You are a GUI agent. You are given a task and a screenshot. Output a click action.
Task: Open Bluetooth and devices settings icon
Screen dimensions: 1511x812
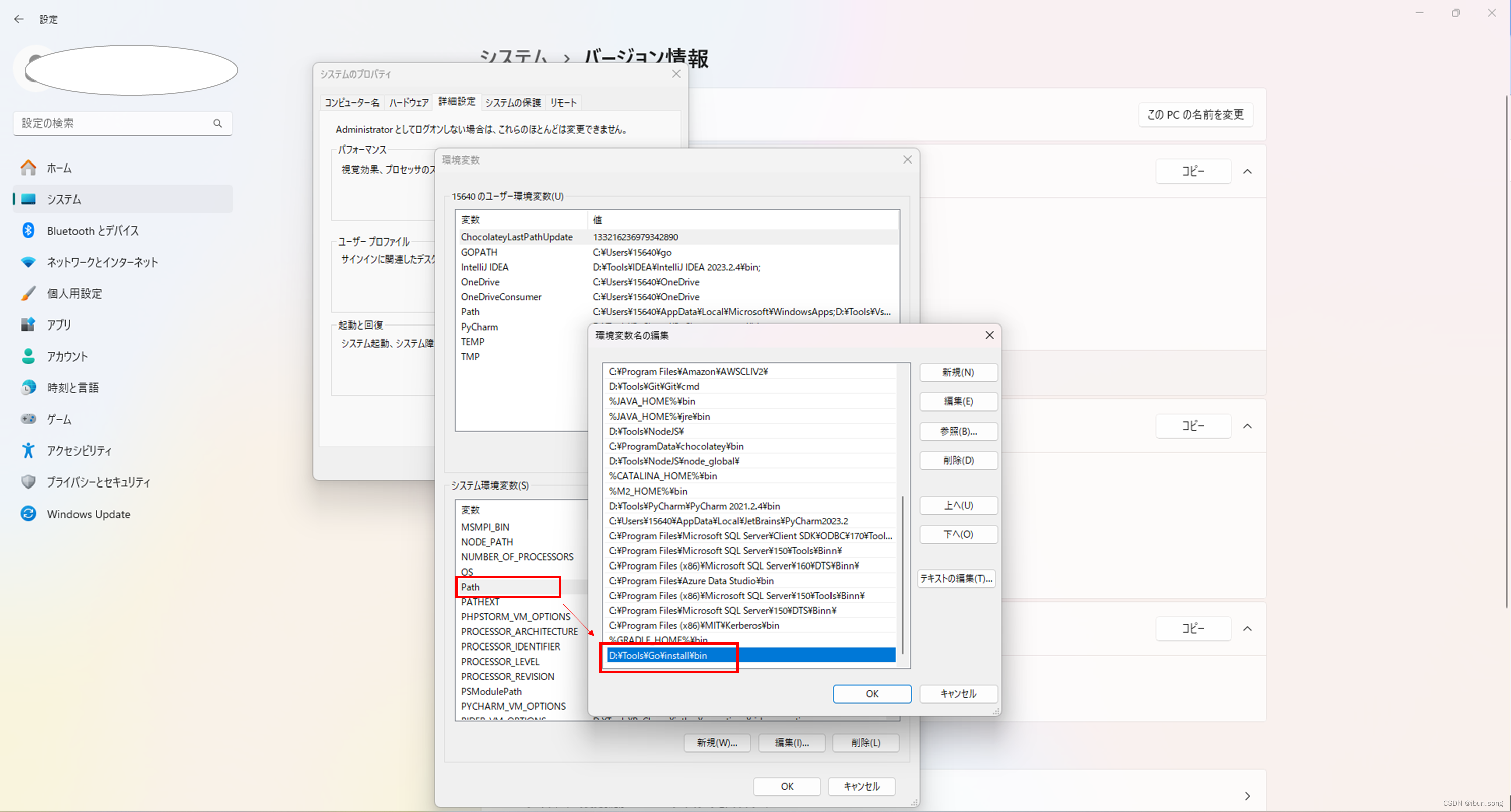pos(28,230)
